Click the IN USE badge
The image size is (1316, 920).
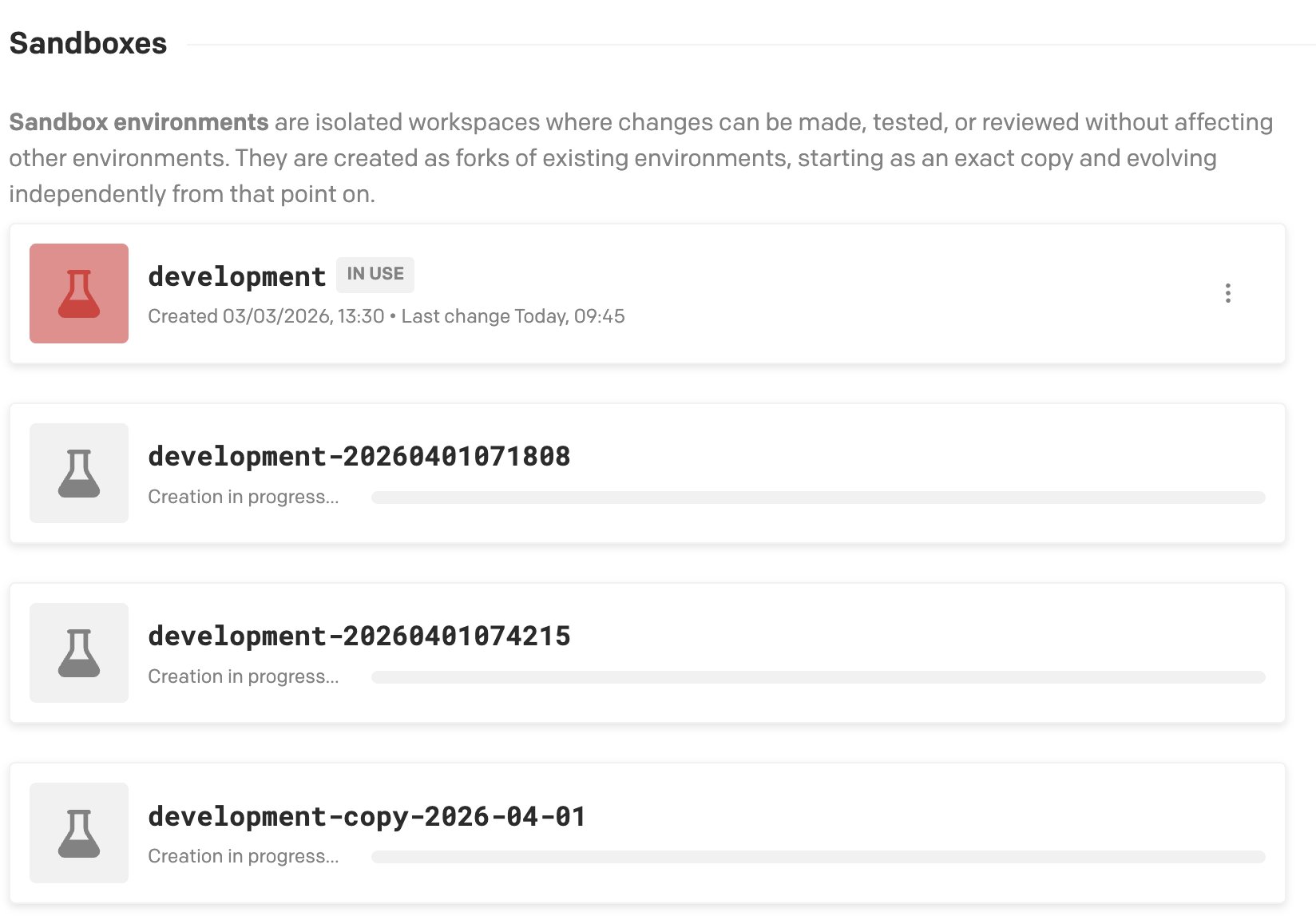375,274
